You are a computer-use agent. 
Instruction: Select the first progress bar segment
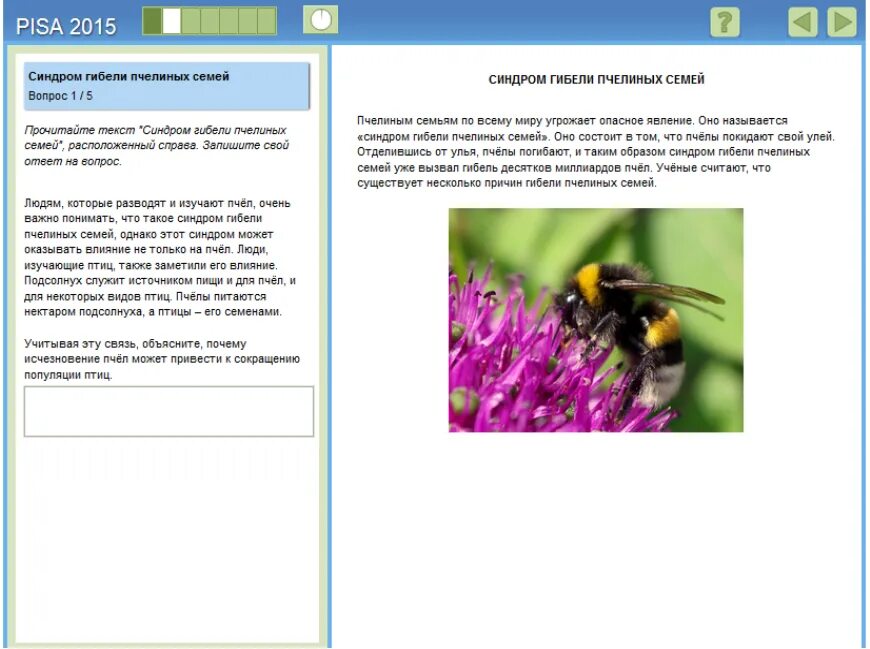pos(152,21)
